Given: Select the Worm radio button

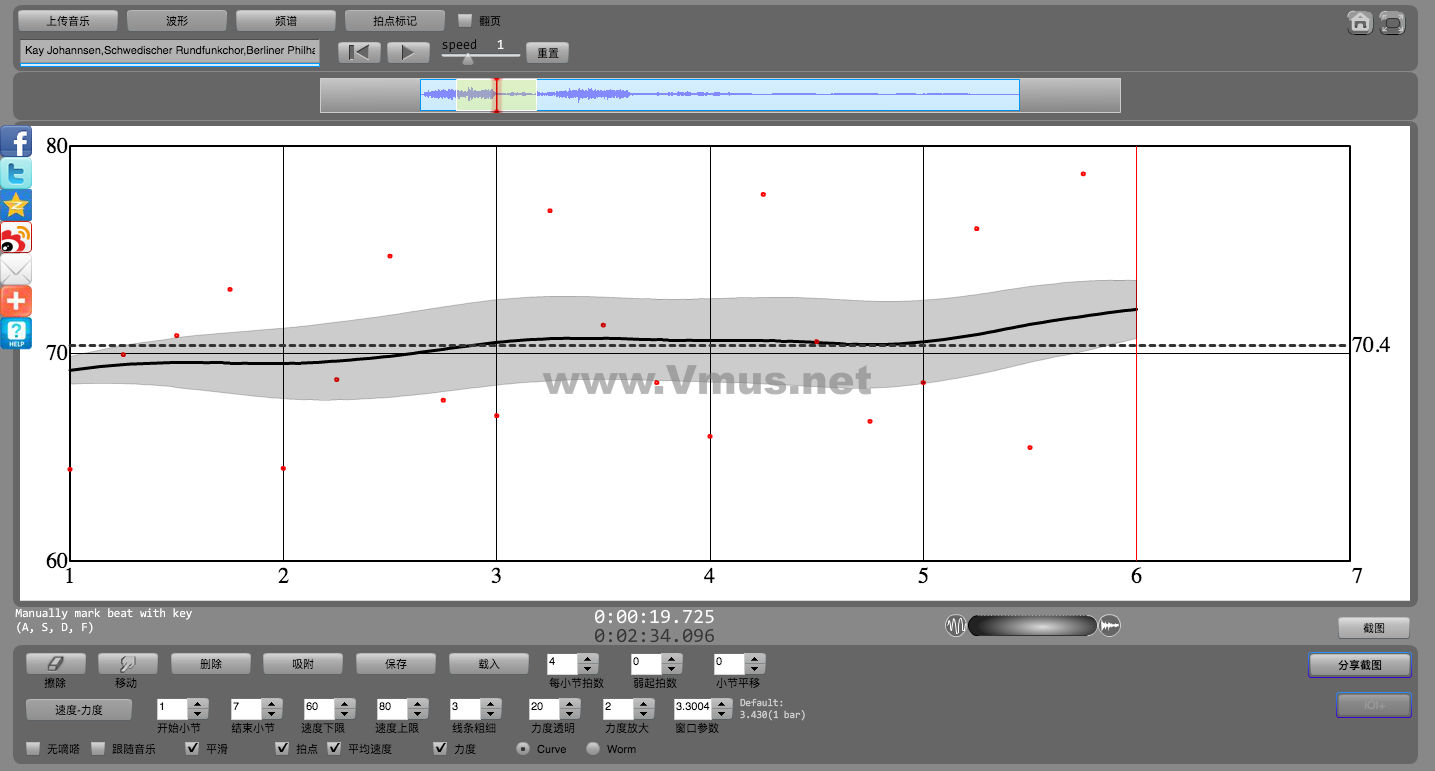Looking at the screenshot, I should [x=593, y=748].
